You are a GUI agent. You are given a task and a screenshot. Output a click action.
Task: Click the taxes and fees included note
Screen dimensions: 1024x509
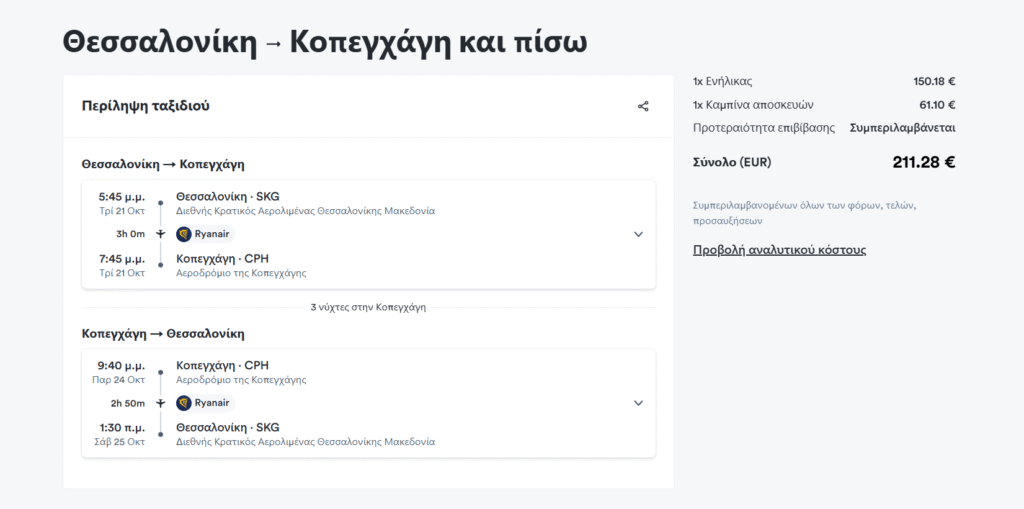[805, 213]
